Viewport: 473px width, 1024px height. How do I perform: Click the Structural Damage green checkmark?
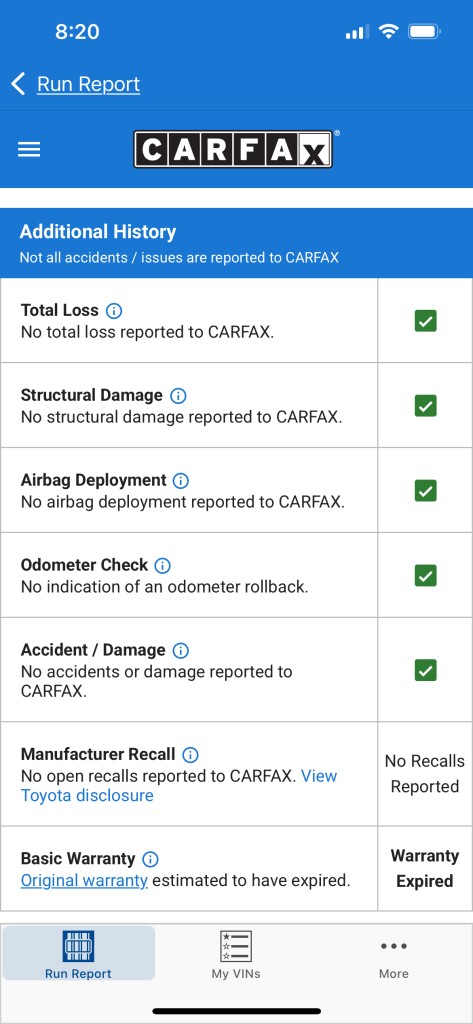tap(425, 406)
